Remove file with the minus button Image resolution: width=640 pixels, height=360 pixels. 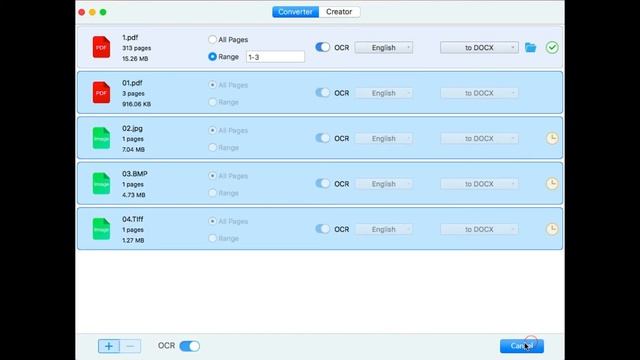(x=130, y=346)
